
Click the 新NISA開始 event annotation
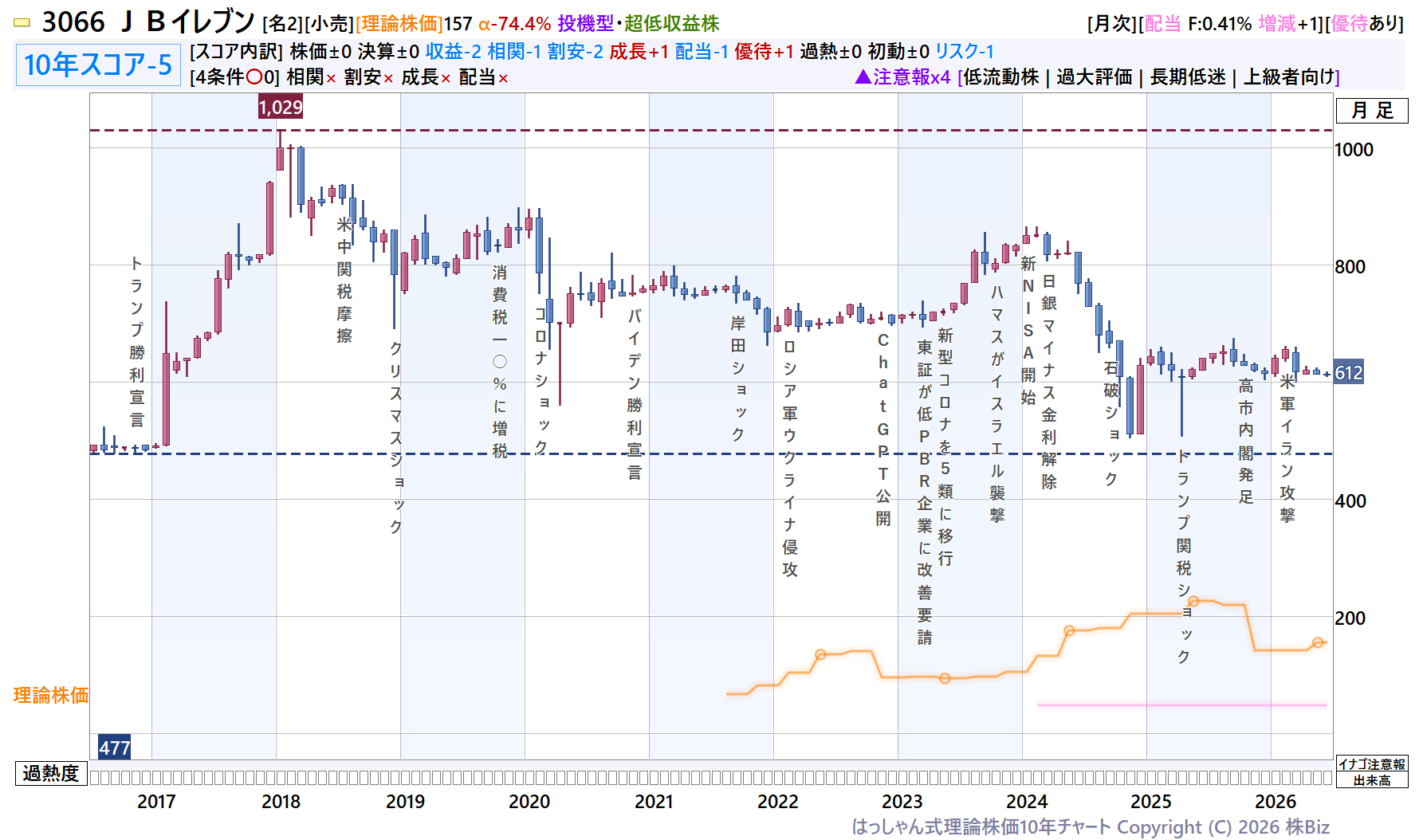point(1028,330)
